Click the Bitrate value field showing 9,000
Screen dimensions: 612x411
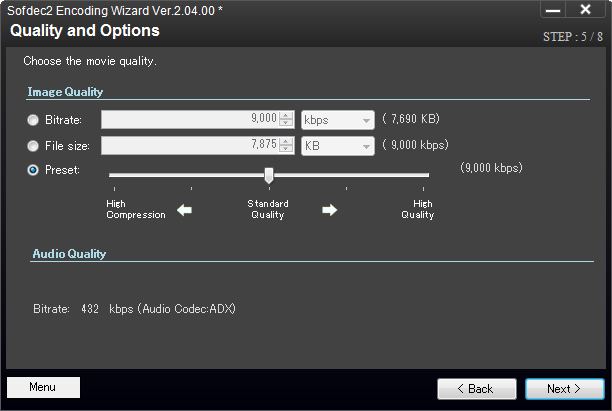click(x=189, y=119)
